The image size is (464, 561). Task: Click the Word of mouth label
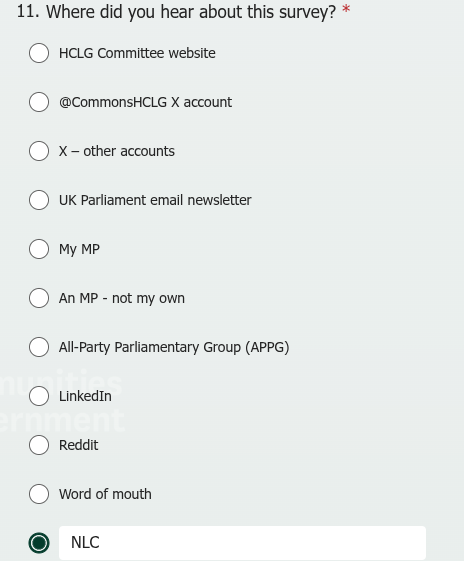point(105,494)
